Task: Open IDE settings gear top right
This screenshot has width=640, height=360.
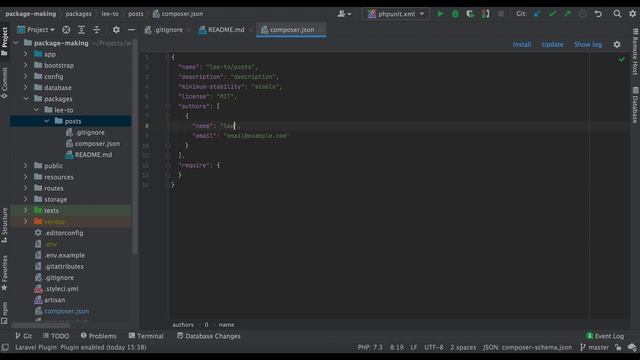Action: coord(632,14)
